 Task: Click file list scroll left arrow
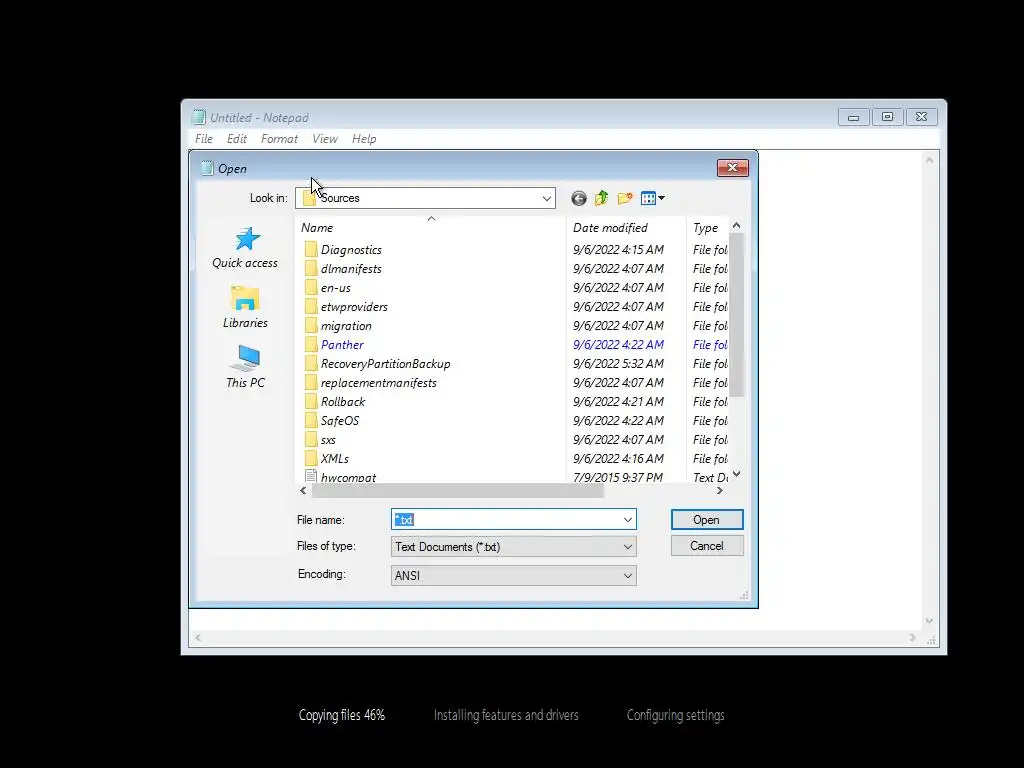point(303,490)
